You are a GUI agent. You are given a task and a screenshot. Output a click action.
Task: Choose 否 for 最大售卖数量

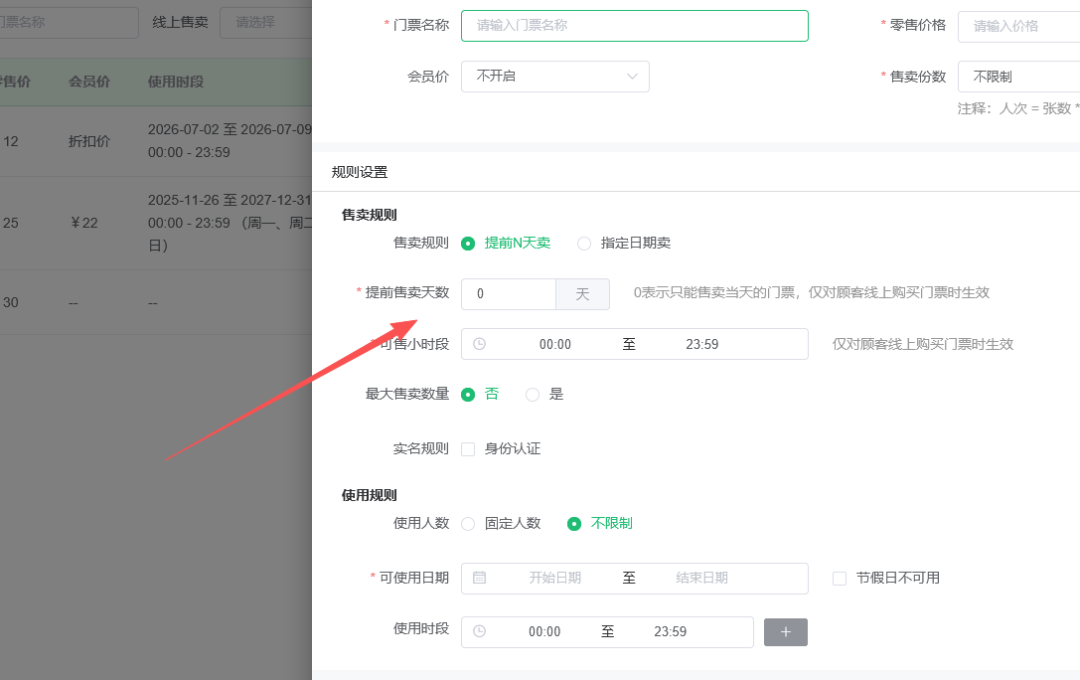pyautogui.click(x=468, y=395)
